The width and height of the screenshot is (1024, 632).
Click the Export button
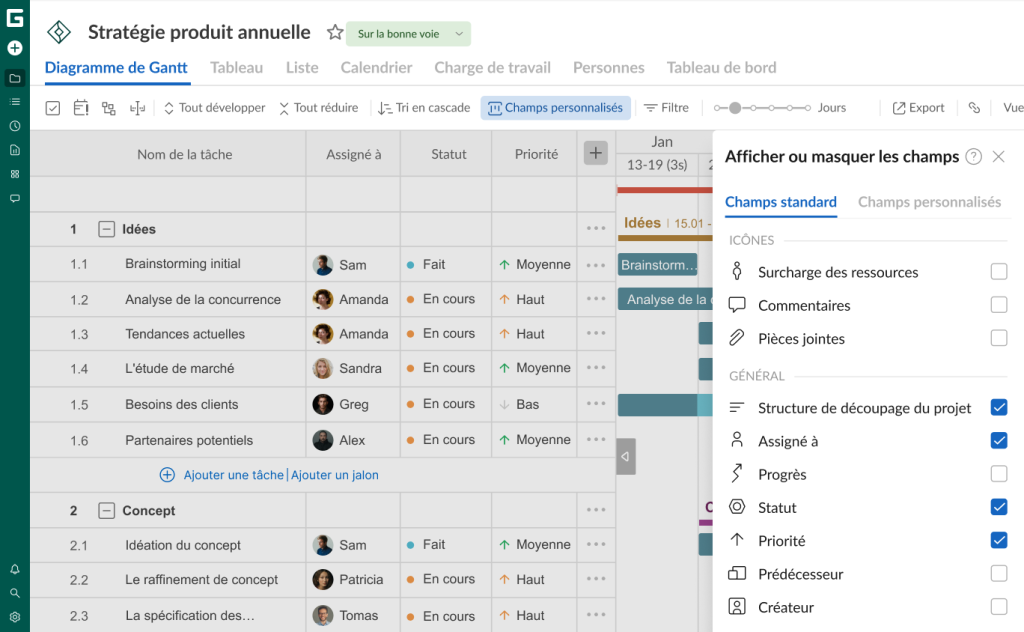pyautogui.click(x=918, y=108)
